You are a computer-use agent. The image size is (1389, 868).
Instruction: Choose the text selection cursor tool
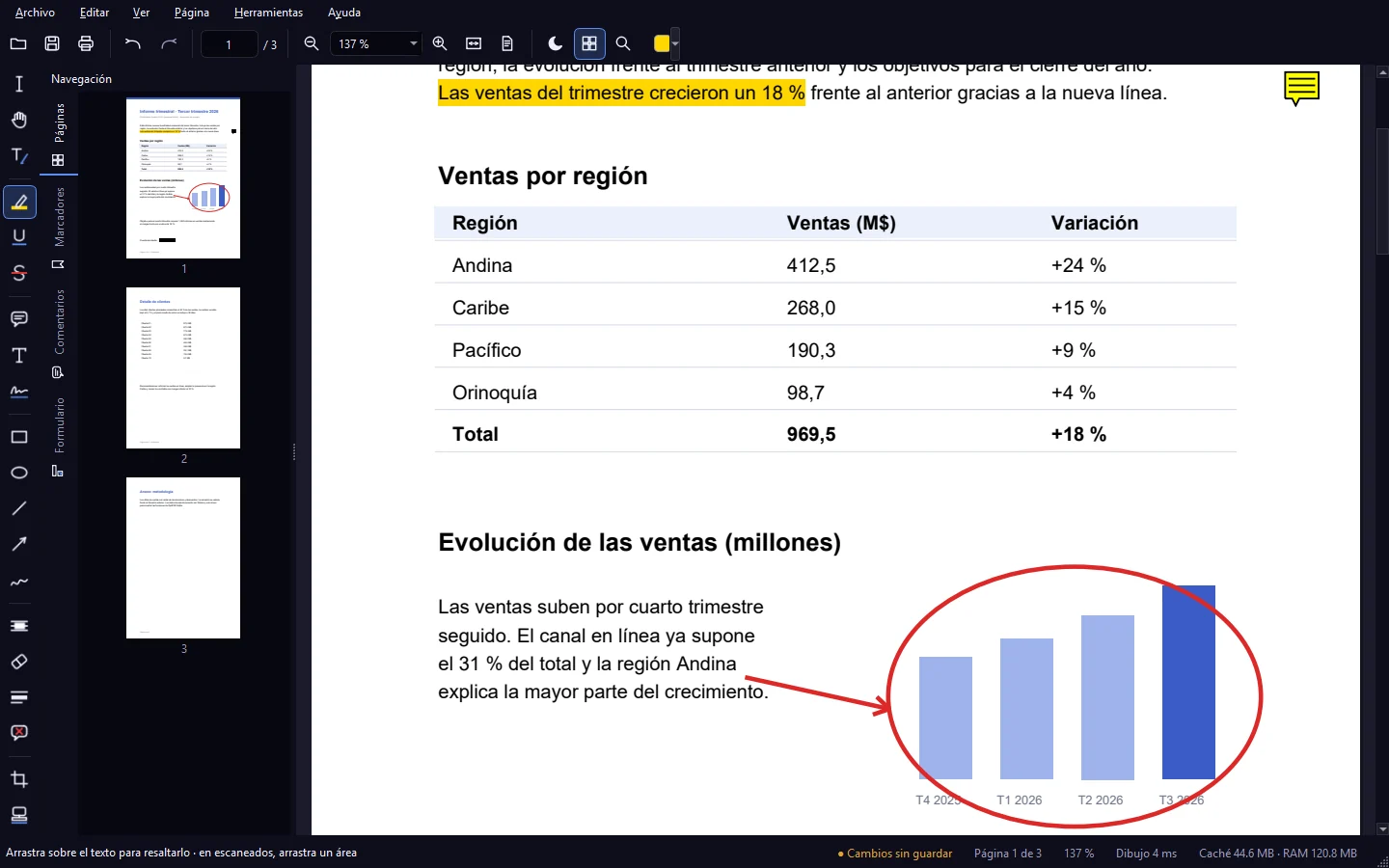(19, 84)
